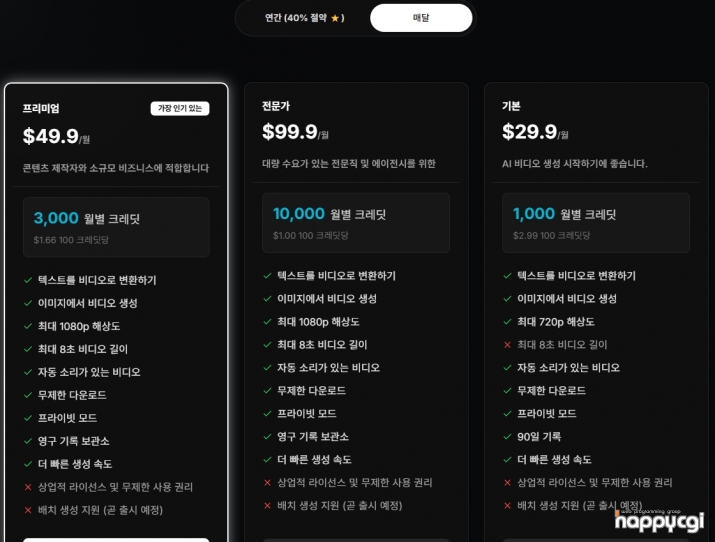Click checkmark beside Pro 프라이빗 모드

tap(267, 413)
